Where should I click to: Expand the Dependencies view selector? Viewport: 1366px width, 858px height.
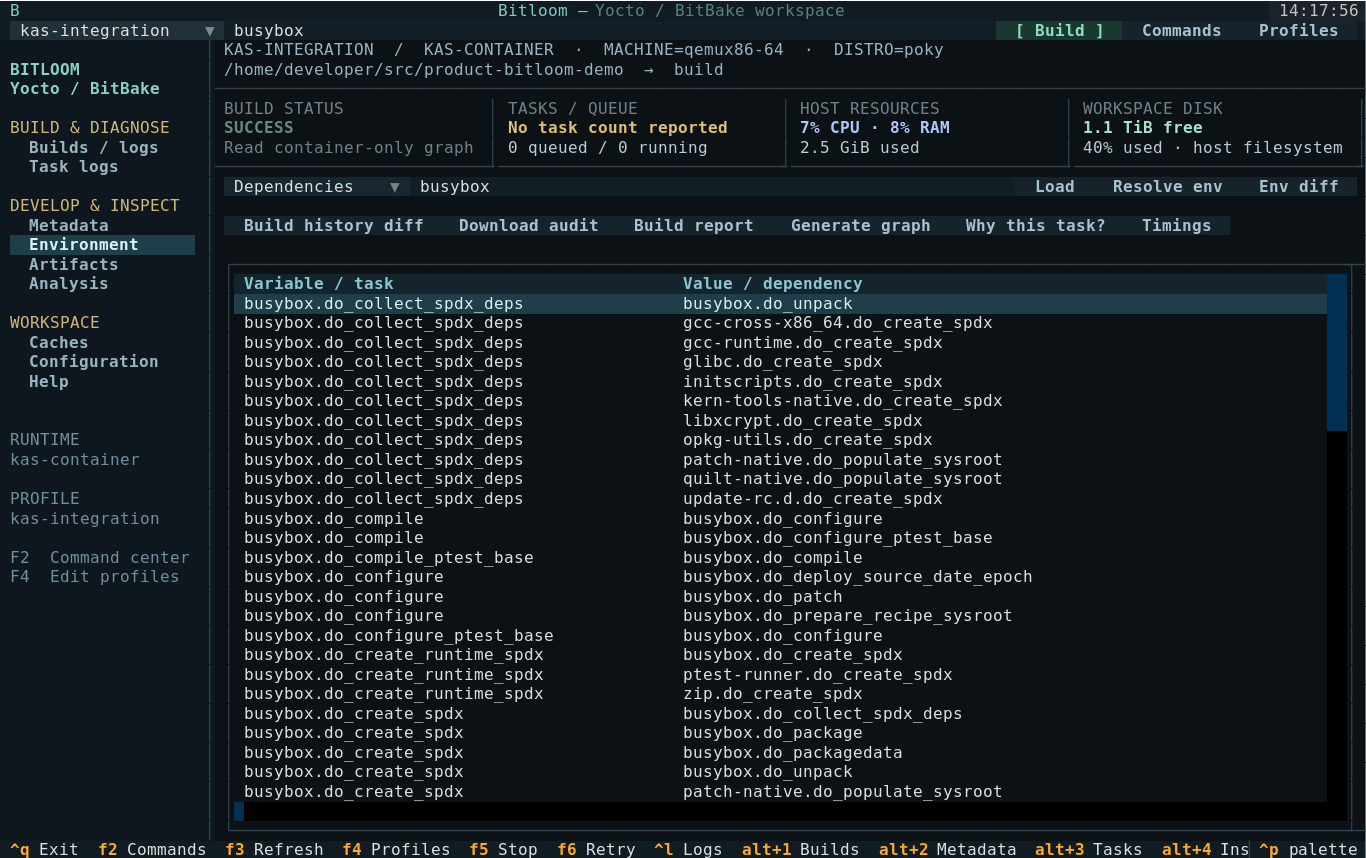pos(317,187)
